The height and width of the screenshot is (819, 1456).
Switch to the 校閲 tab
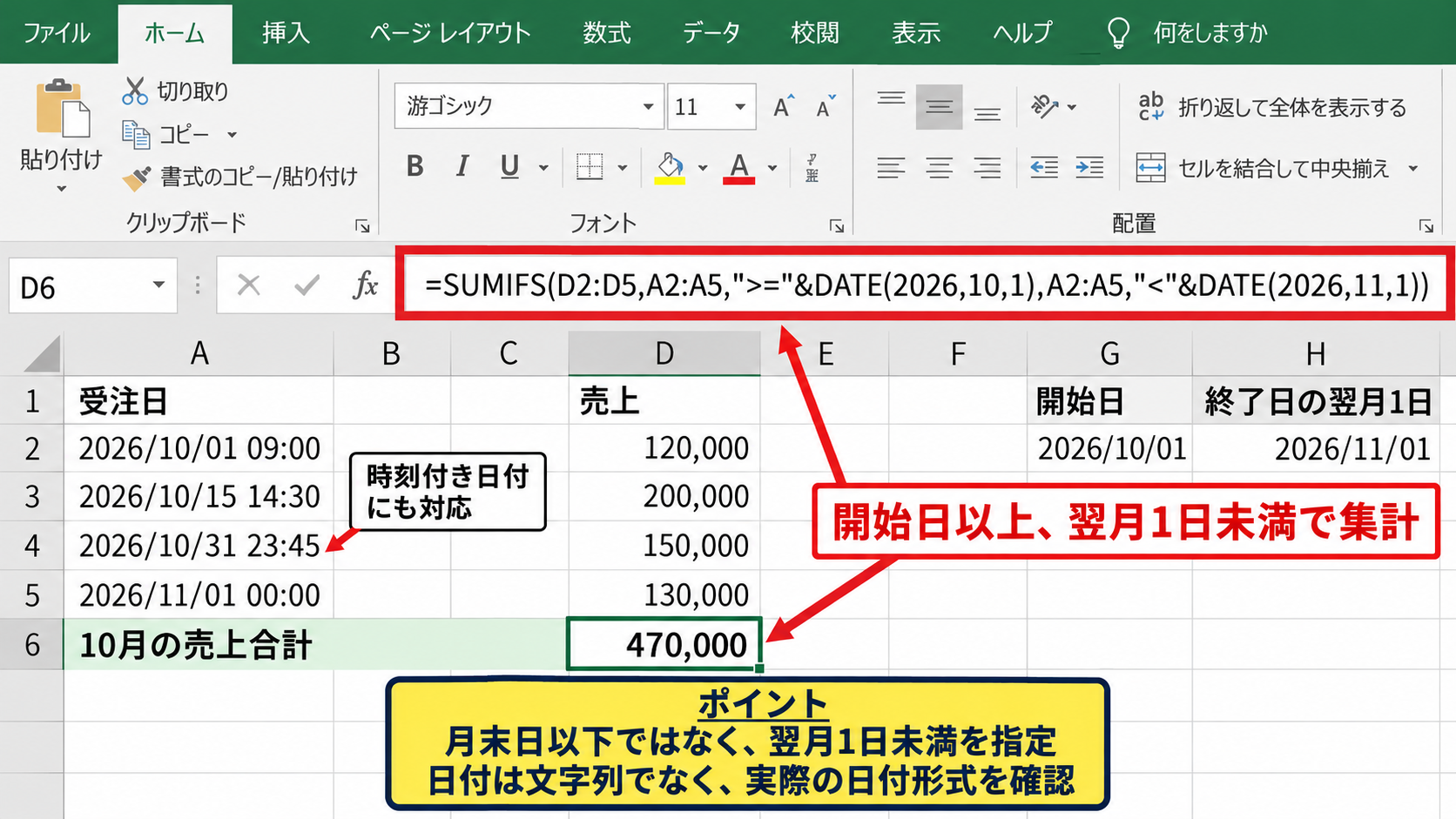815,33
